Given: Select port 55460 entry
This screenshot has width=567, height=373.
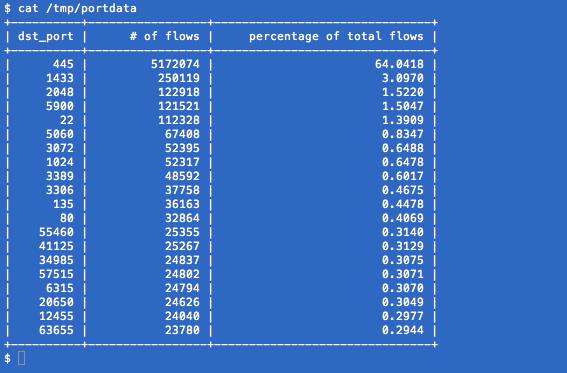Looking at the screenshot, I should [56, 232].
